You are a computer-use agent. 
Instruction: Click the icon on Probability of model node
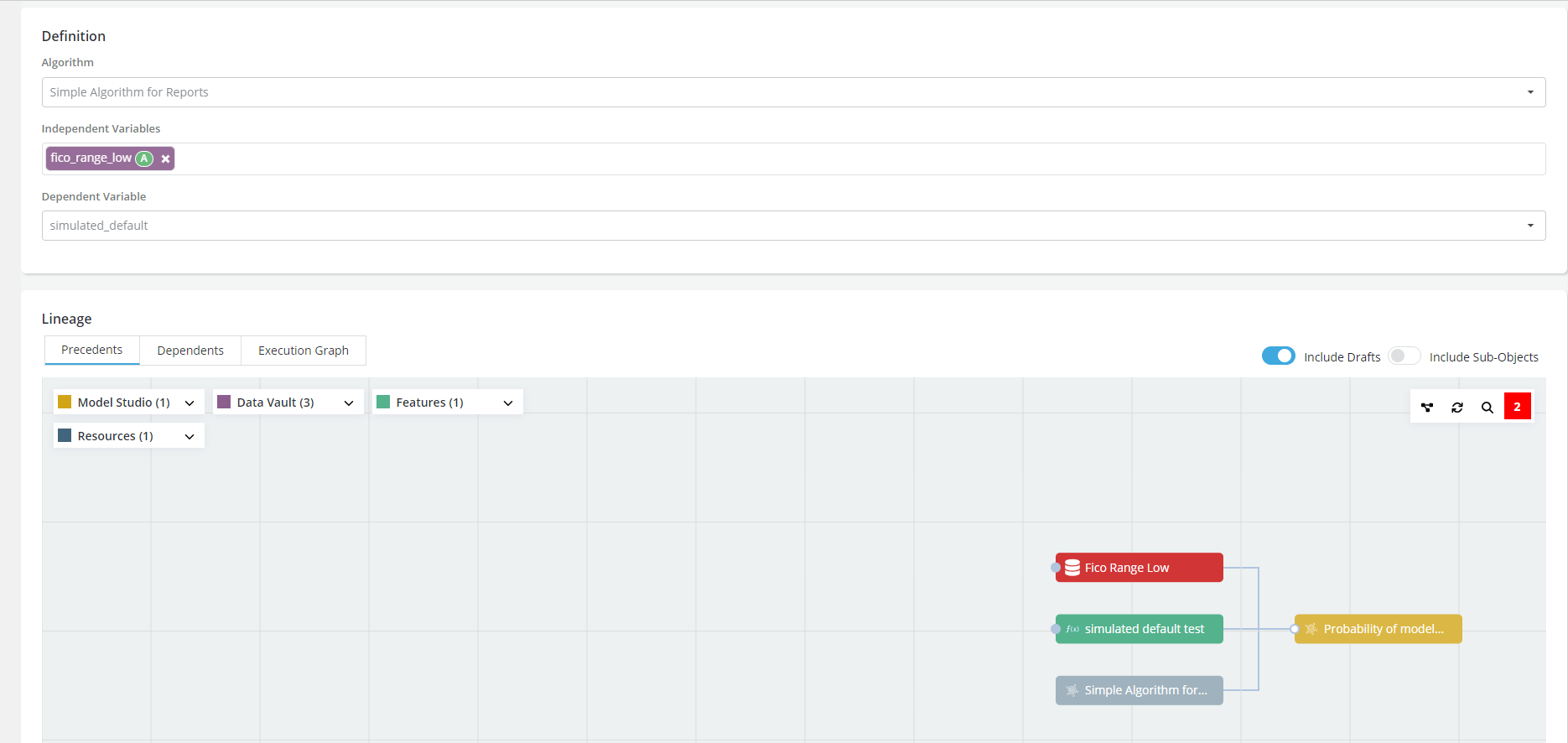[x=1311, y=629]
